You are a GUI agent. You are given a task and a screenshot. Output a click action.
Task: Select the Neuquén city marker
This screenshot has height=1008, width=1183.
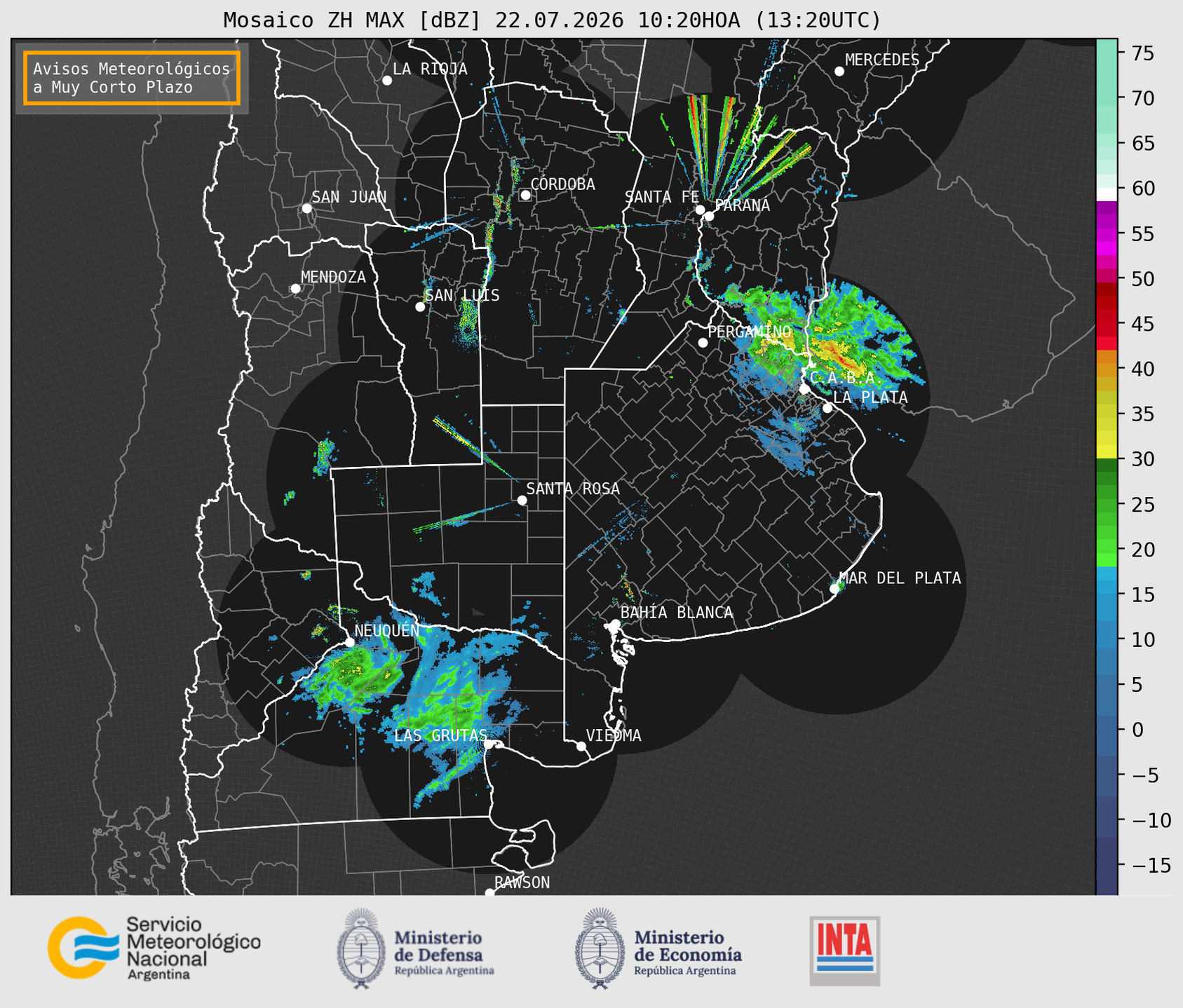[x=350, y=642]
